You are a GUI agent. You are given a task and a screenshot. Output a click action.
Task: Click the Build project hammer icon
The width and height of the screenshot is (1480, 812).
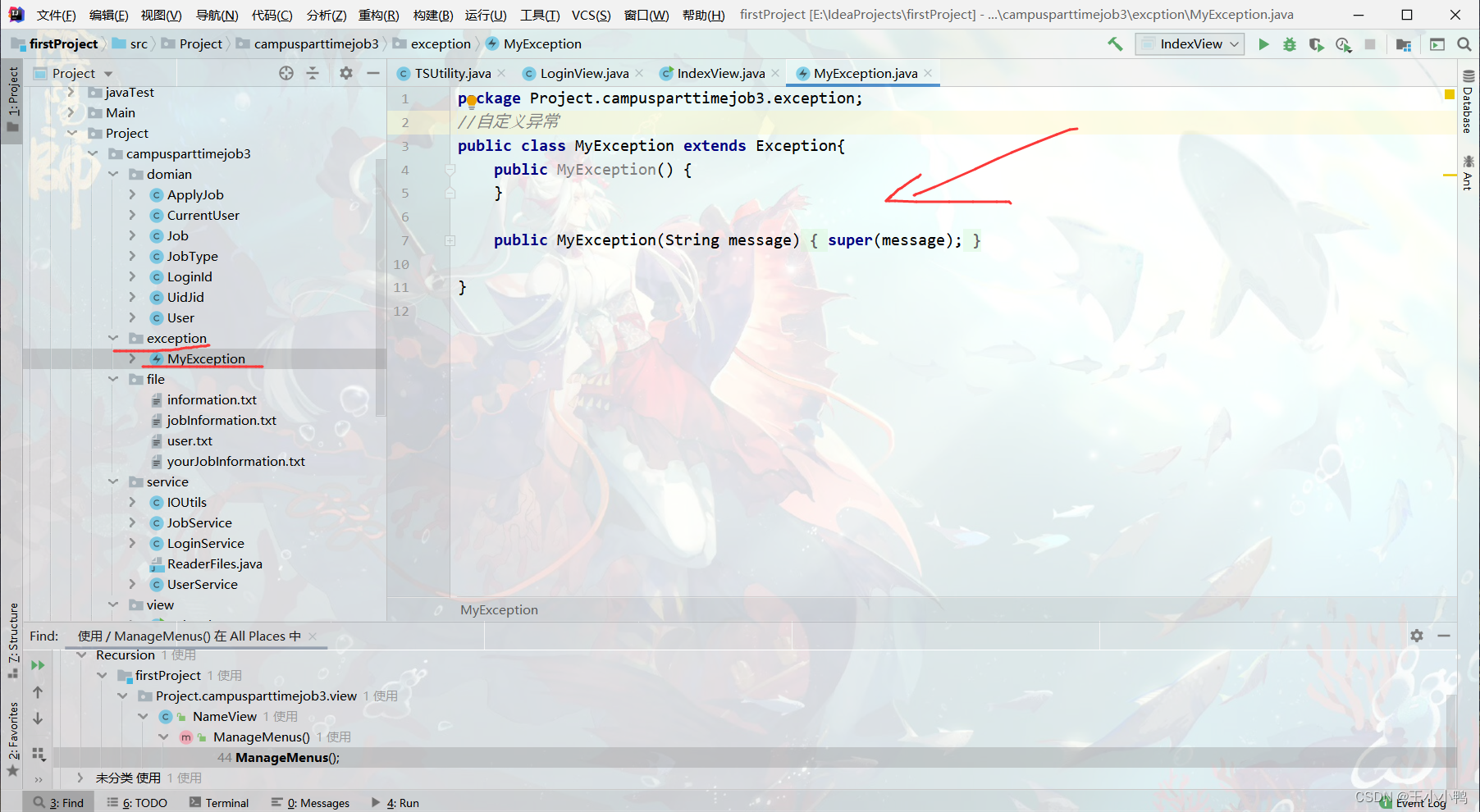[1115, 44]
